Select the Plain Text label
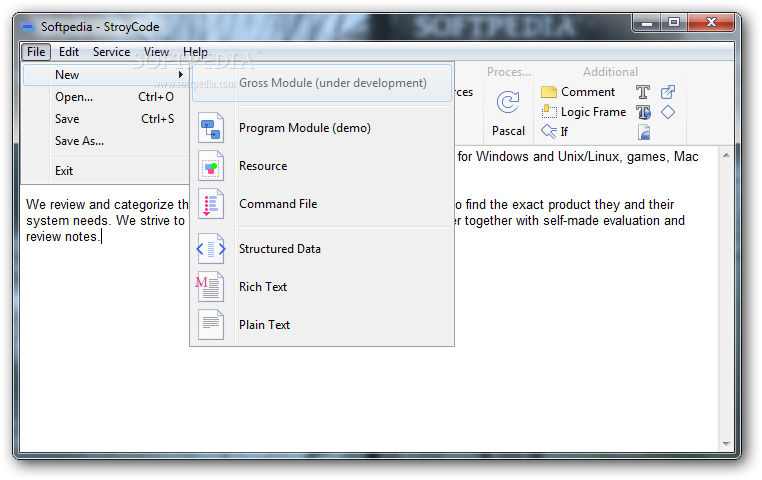Image resolution: width=762 pixels, height=480 pixels. coord(264,325)
